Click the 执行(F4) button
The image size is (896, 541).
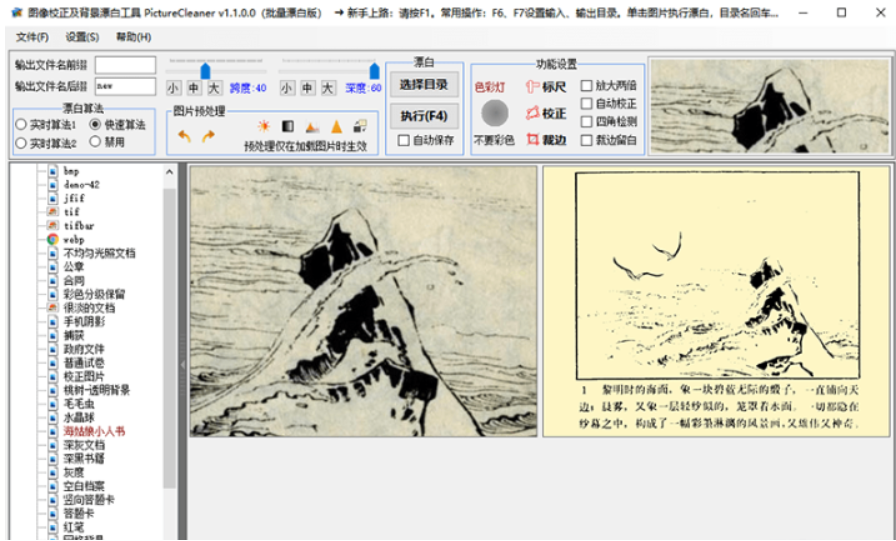click(424, 114)
